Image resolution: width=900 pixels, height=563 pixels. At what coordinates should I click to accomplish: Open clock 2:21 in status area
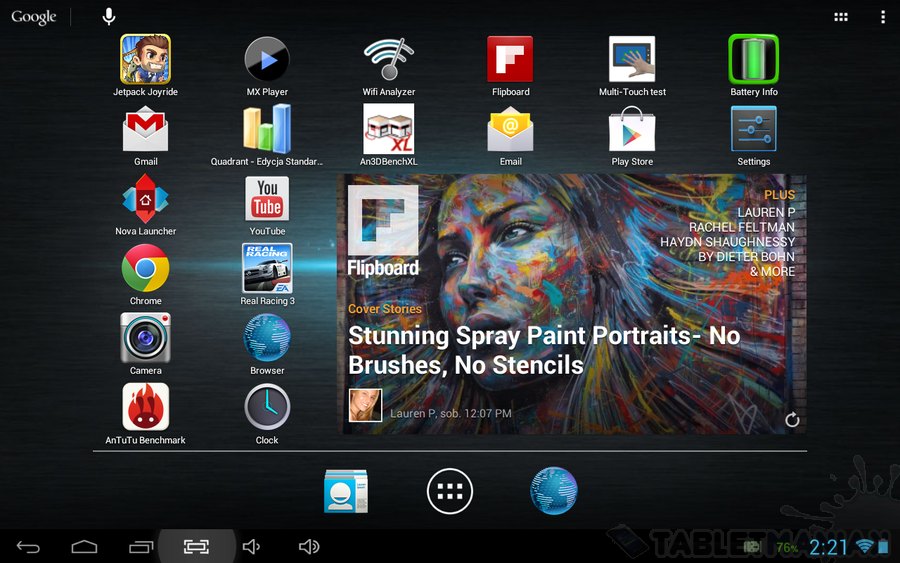click(828, 548)
